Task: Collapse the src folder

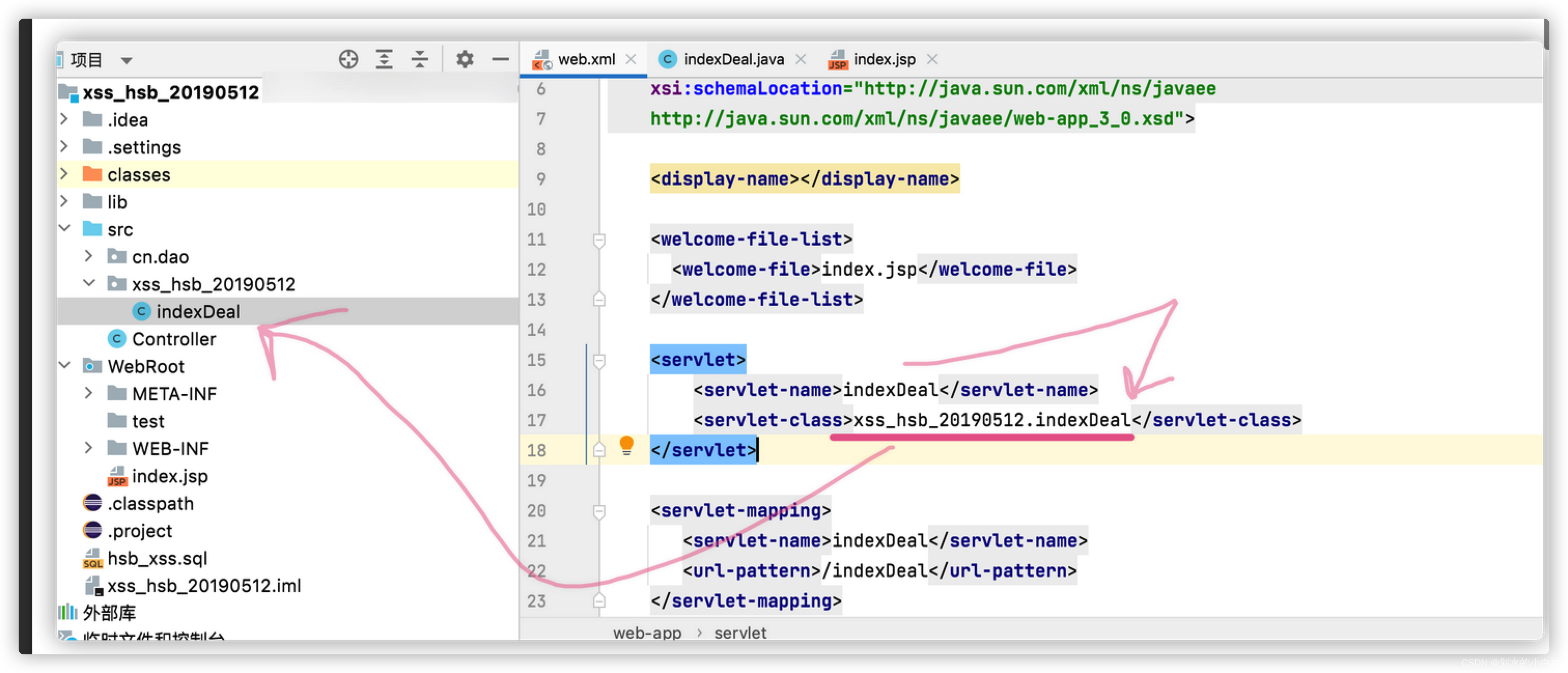Action: (64, 228)
